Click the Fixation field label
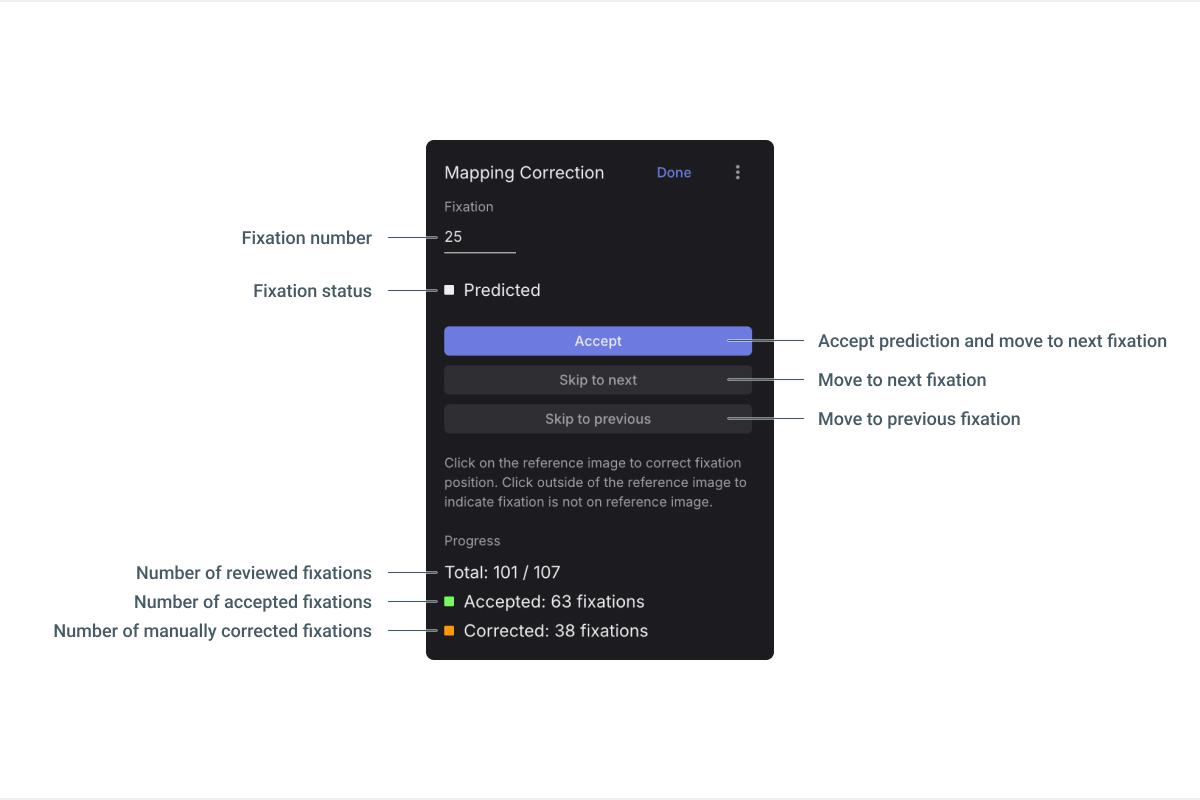This screenshot has height=800, width=1200. (x=469, y=207)
